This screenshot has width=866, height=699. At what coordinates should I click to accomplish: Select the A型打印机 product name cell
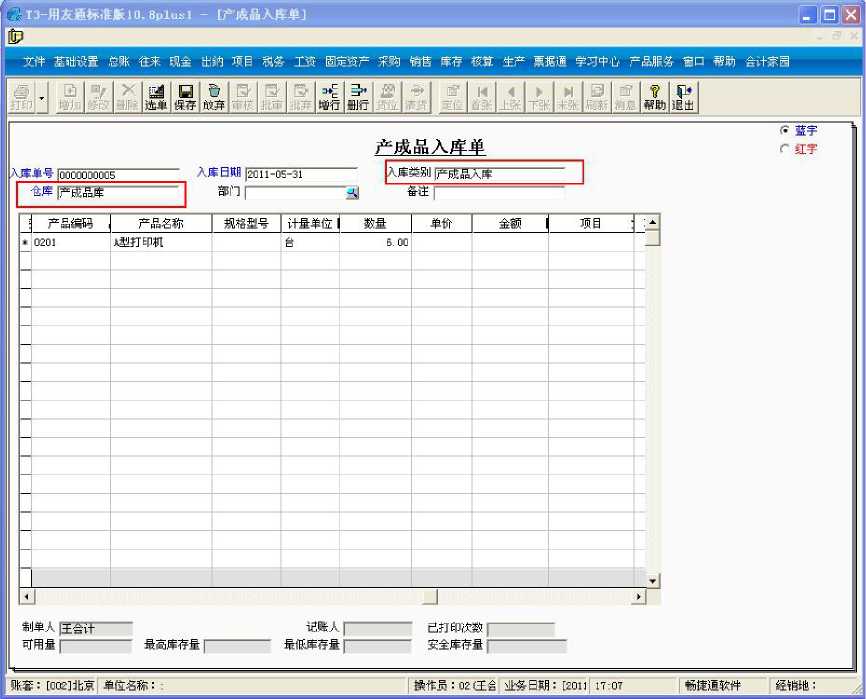(x=161, y=242)
